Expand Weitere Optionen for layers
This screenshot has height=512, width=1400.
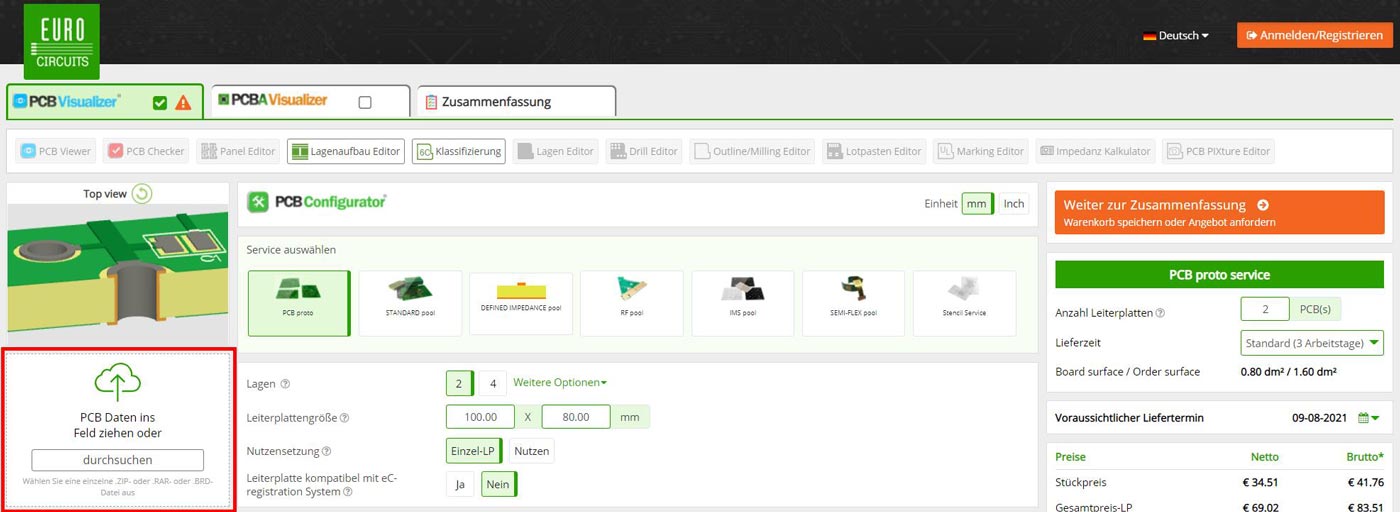[559, 383]
